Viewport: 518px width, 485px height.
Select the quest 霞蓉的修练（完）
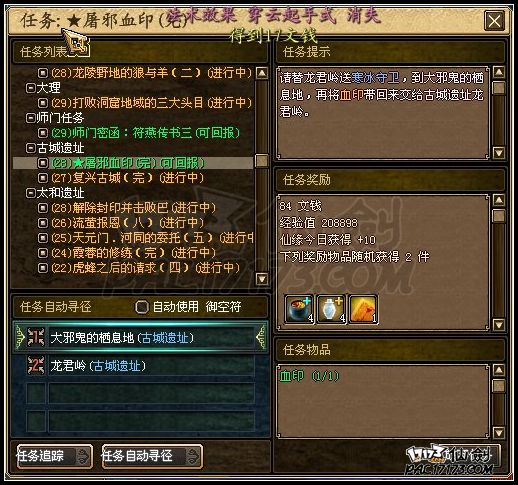(x=133, y=253)
